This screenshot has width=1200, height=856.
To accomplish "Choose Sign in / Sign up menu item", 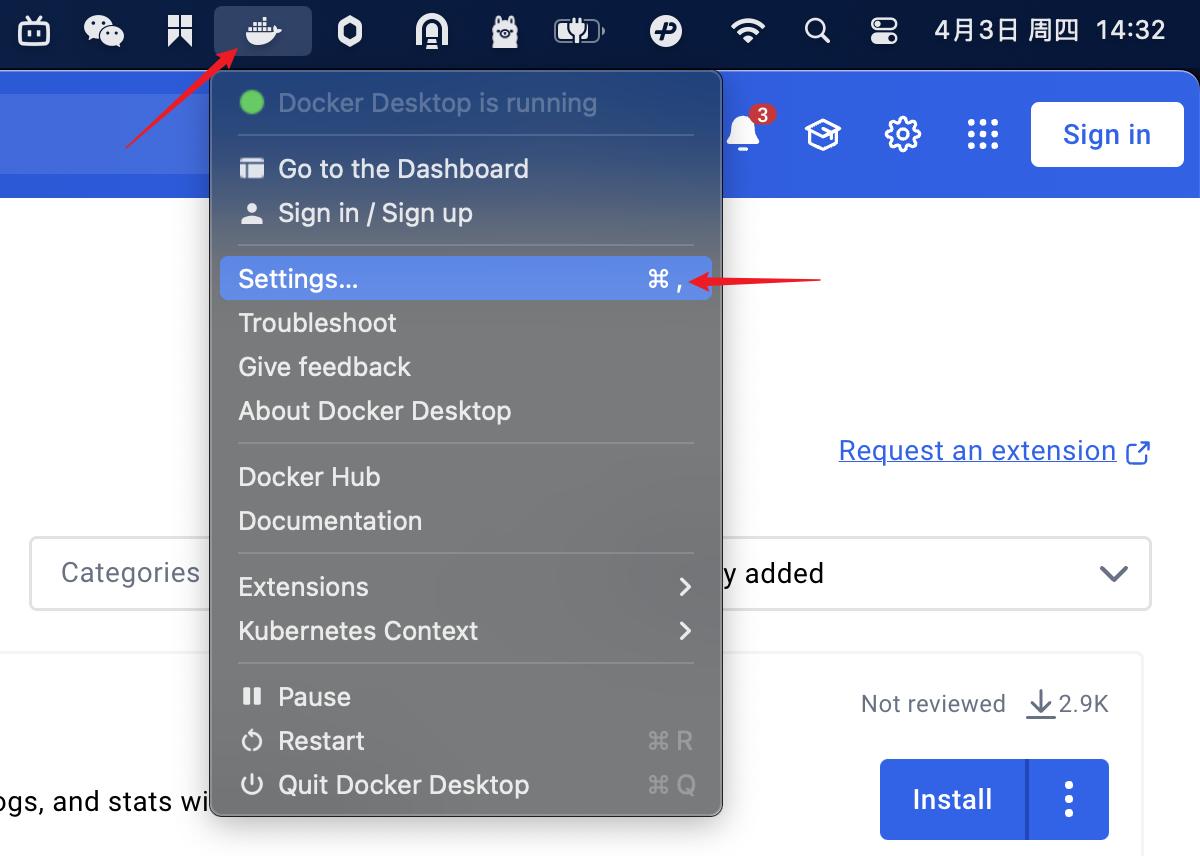I will coord(466,213).
